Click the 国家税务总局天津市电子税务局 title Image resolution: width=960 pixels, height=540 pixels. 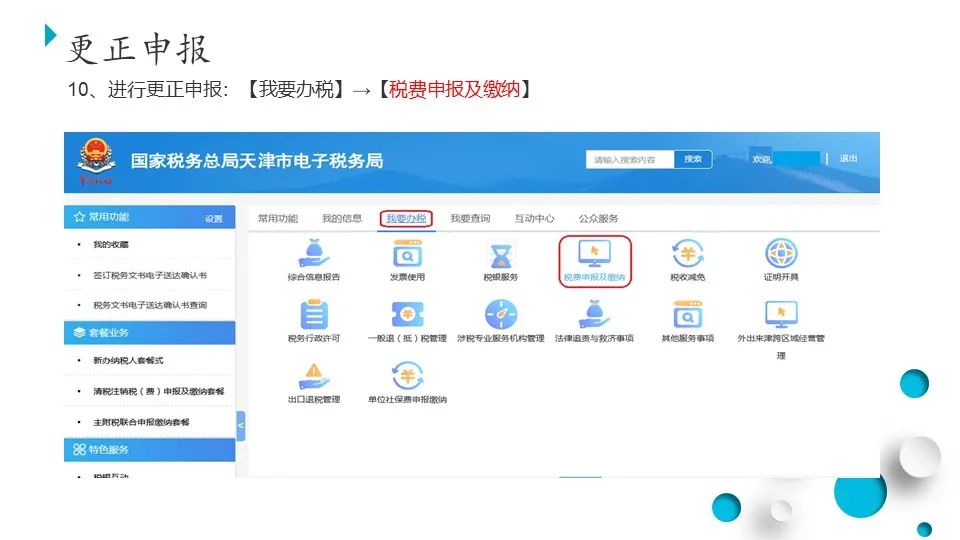tap(257, 161)
